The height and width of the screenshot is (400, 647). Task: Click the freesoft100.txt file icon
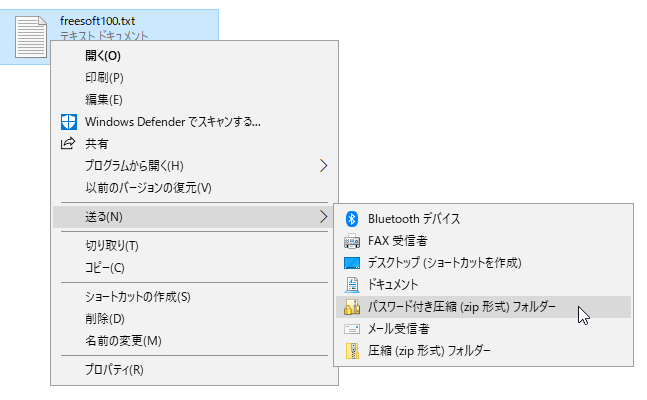click(31, 37)
